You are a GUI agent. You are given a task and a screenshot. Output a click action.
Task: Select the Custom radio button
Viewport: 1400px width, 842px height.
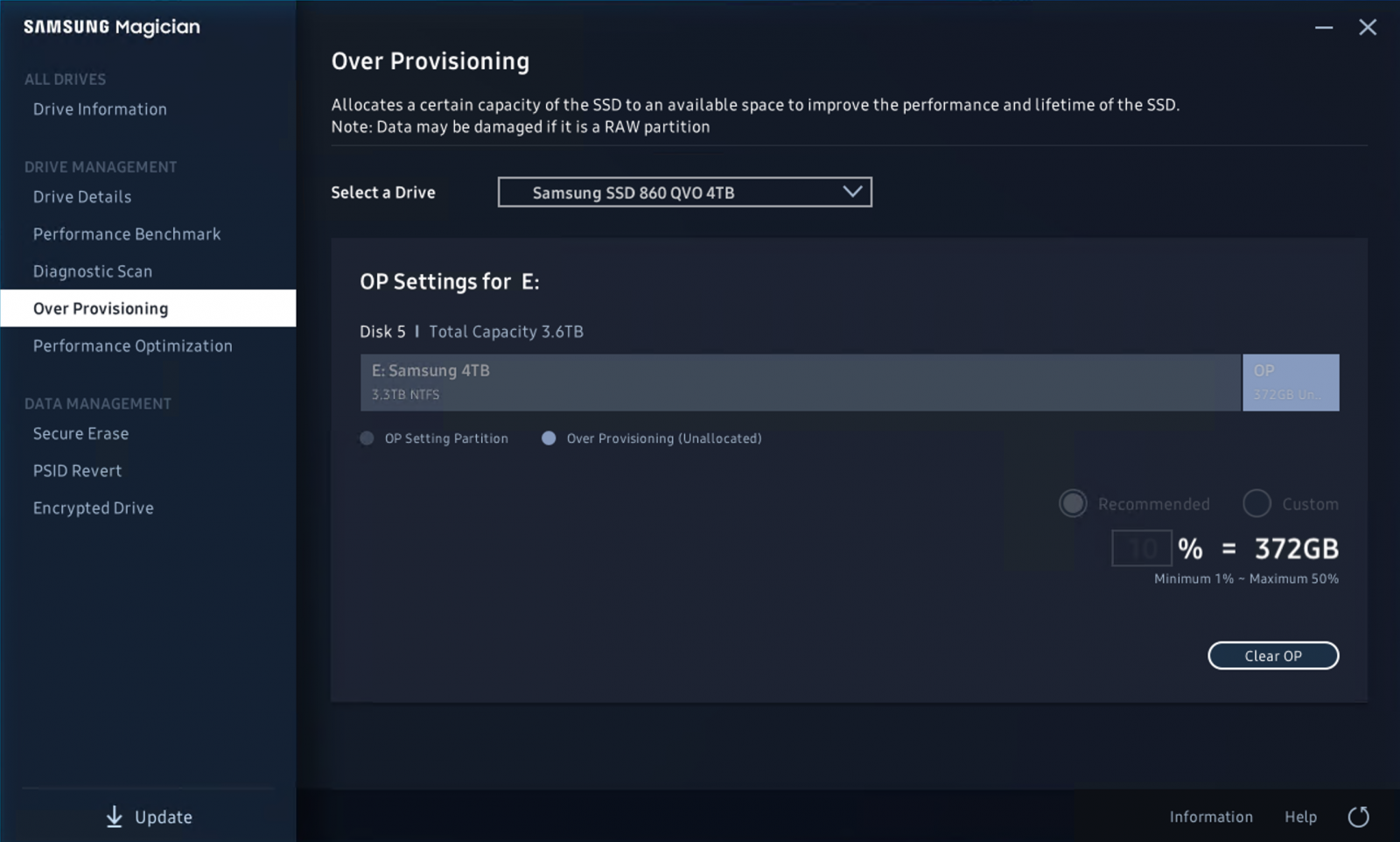click(x=1256, y=503)
